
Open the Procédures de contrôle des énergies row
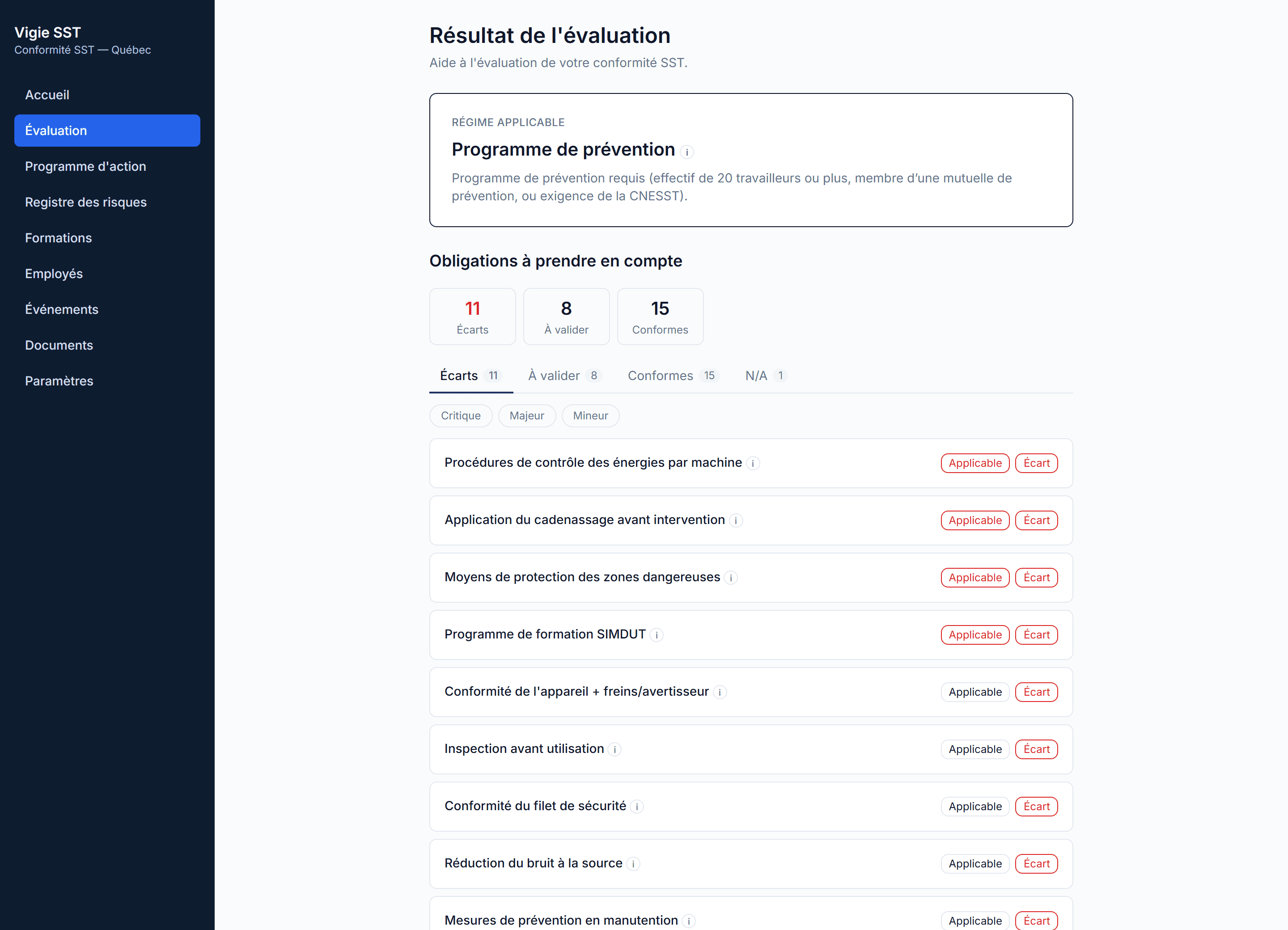click(x=751, y=463)
